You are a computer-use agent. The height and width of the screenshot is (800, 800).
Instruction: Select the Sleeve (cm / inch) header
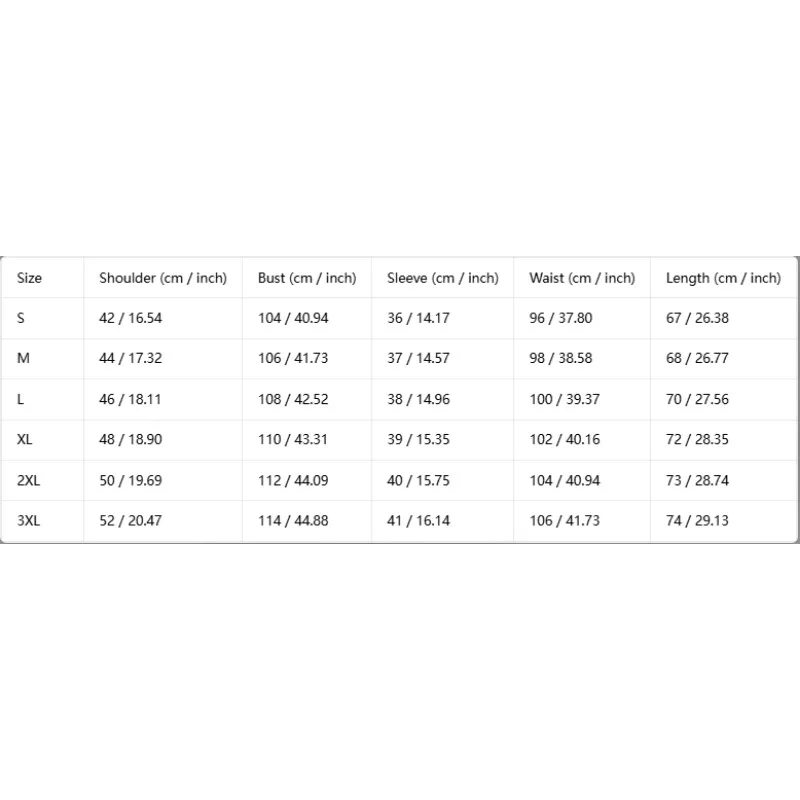[x=442, y=278]
